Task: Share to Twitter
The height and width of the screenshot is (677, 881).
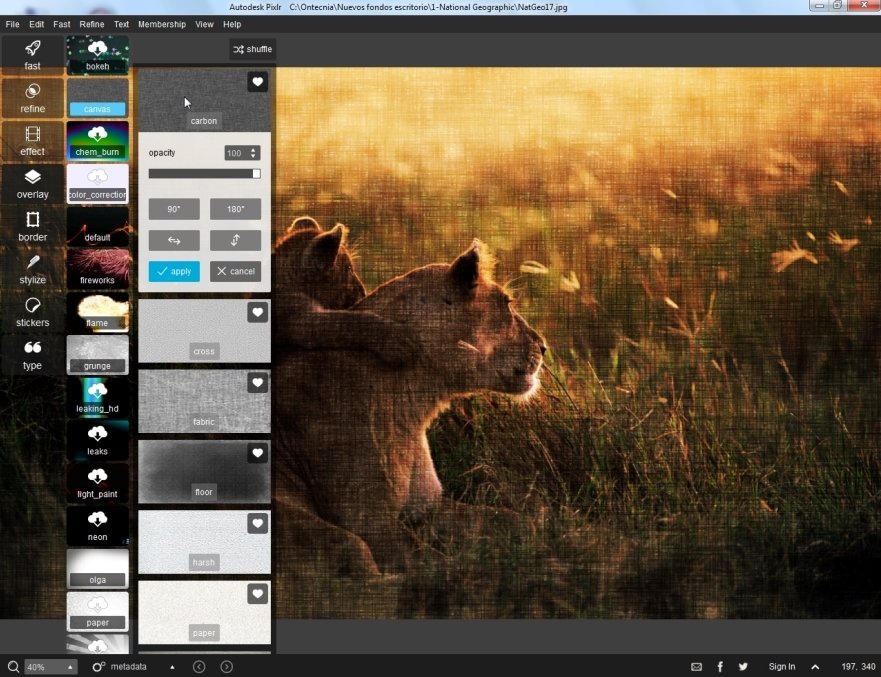Action: (x=743, y=667)
